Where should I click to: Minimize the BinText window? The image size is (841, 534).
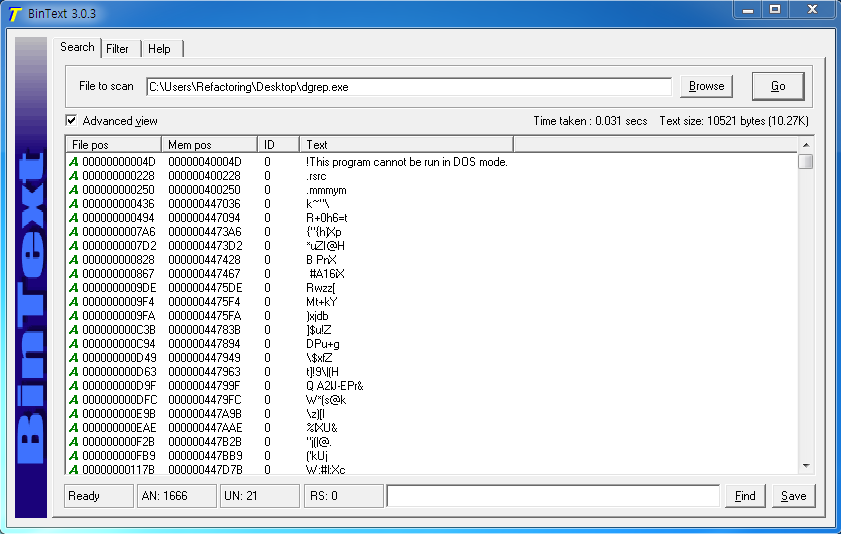pos(748,9)
